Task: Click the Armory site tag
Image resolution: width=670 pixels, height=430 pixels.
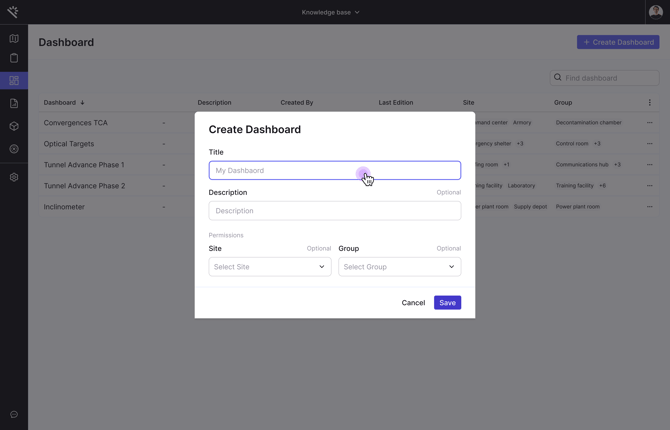Action: coord(522,123)
